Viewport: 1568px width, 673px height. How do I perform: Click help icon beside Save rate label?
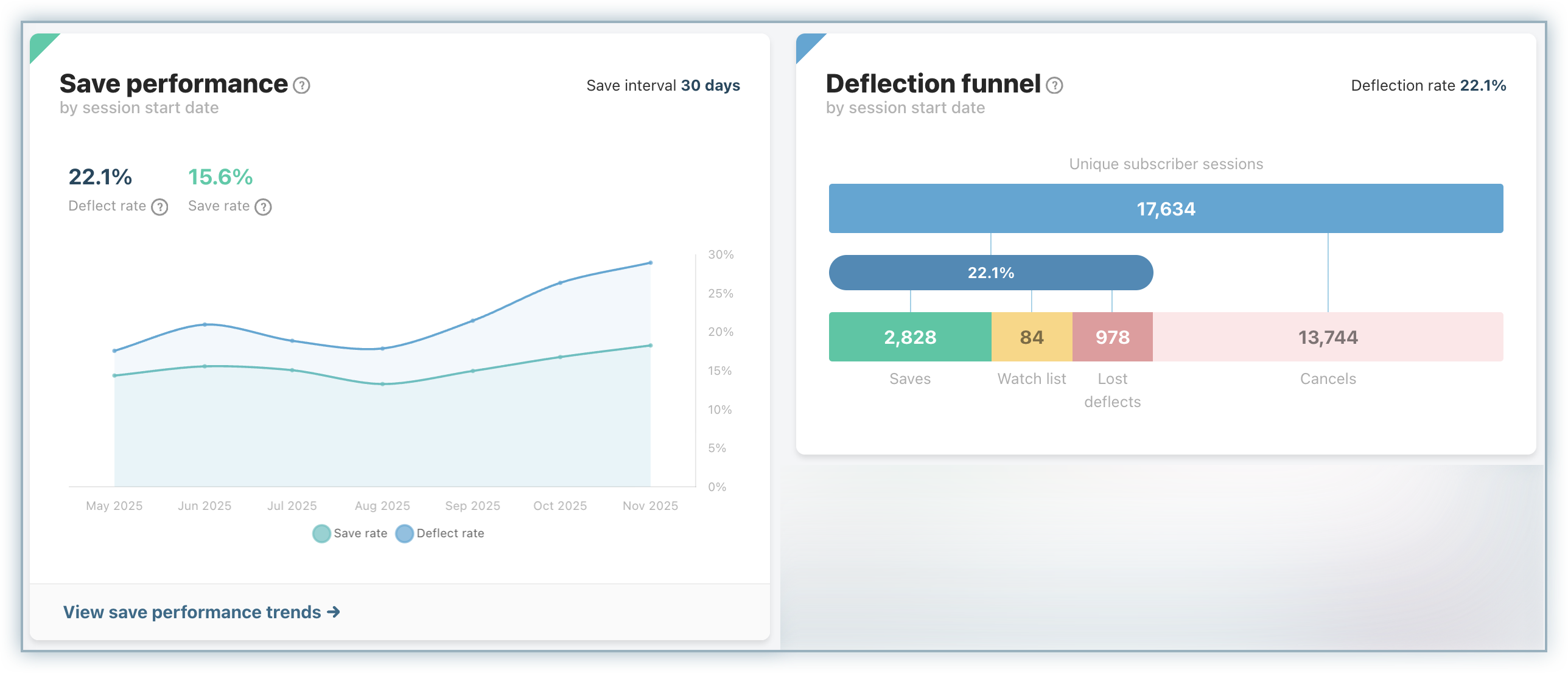pos(263,207)
